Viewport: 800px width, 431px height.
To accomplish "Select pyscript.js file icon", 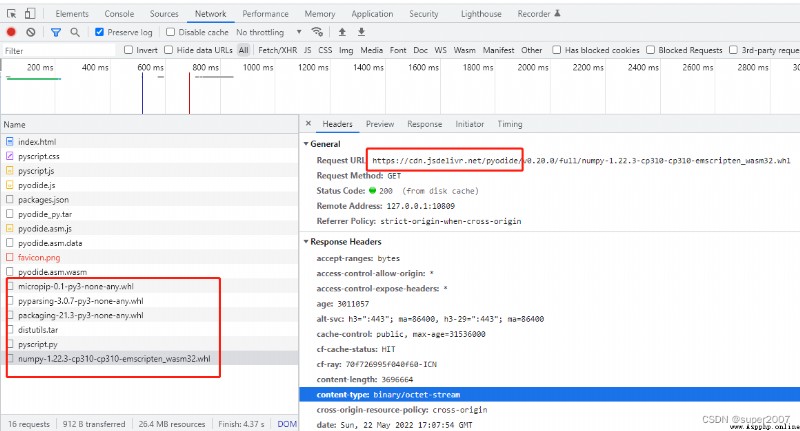I will 10,170.
